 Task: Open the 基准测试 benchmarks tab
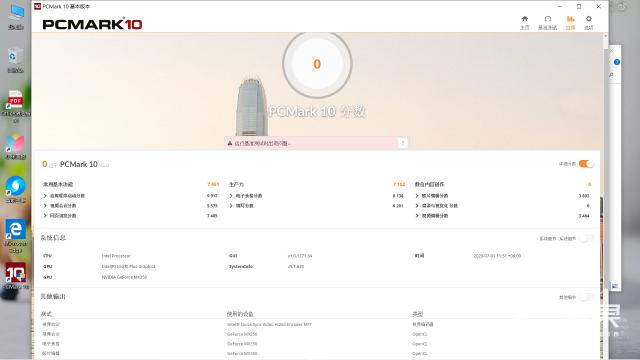tap(547, 22)
